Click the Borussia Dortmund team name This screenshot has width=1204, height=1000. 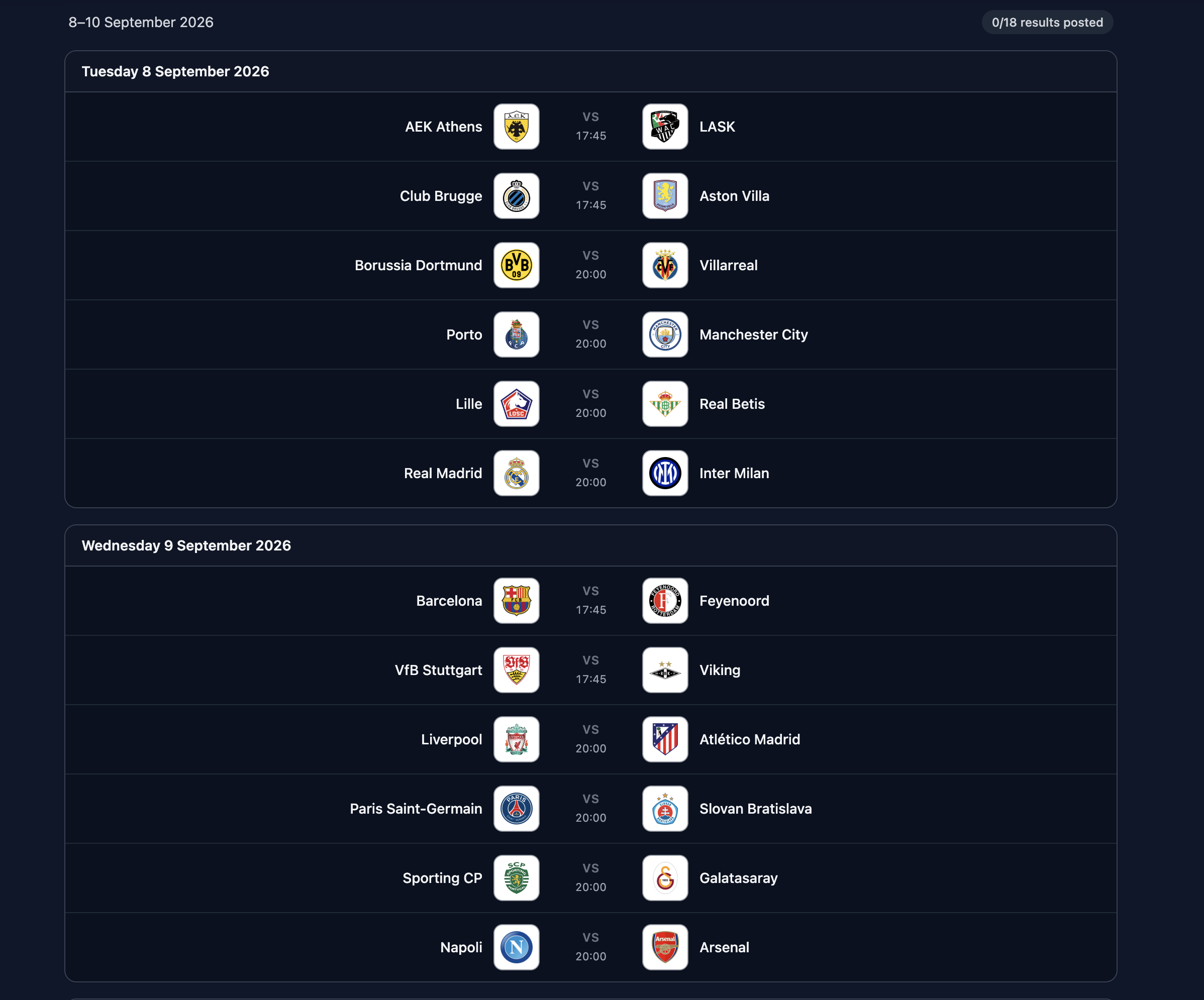coord(418,265)
